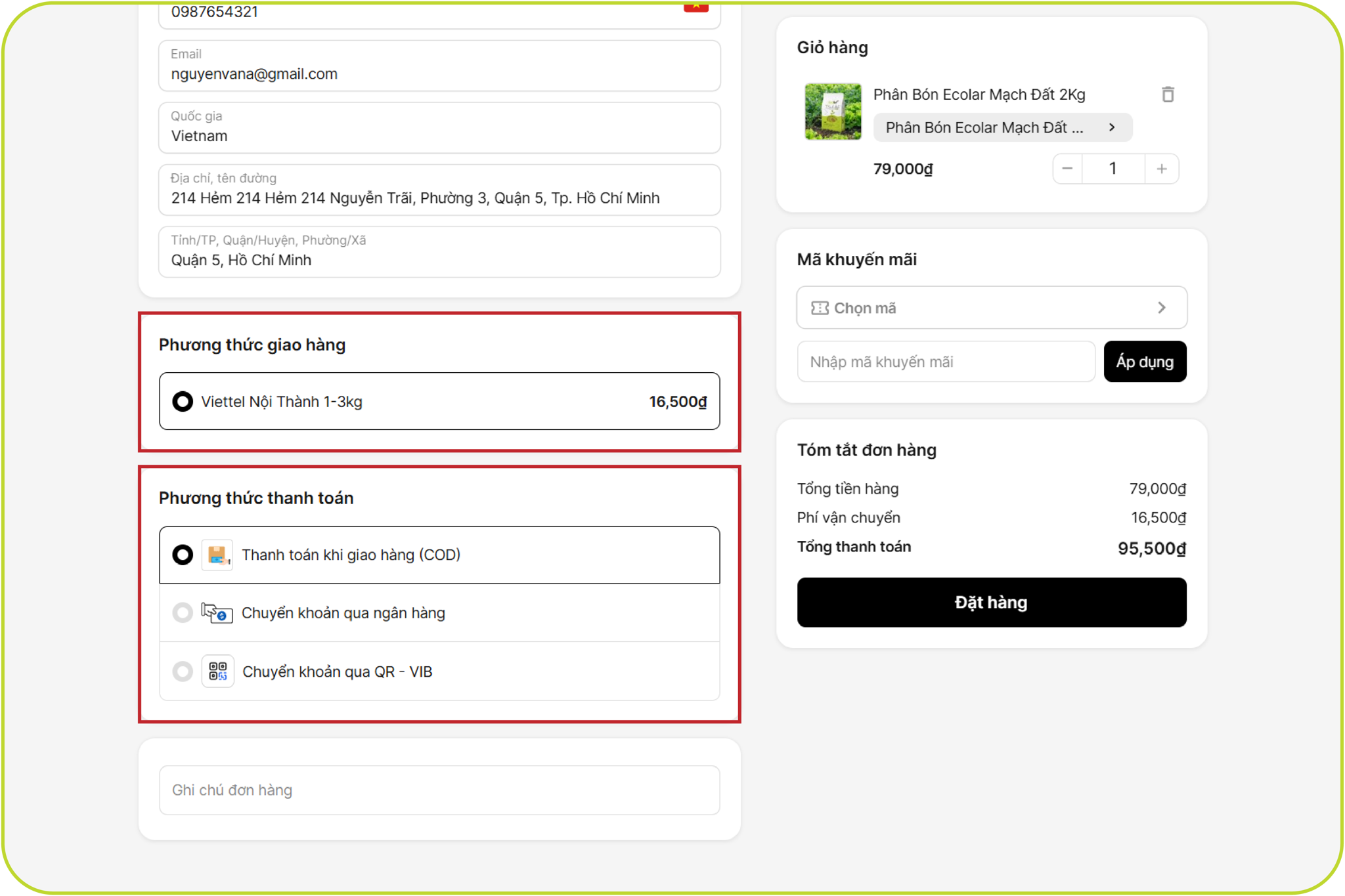Open Tỉnh/TP, Quận/Huyện, Phường/Xã selector
Screen dimensions: 1345x896
tap(439, 252)
